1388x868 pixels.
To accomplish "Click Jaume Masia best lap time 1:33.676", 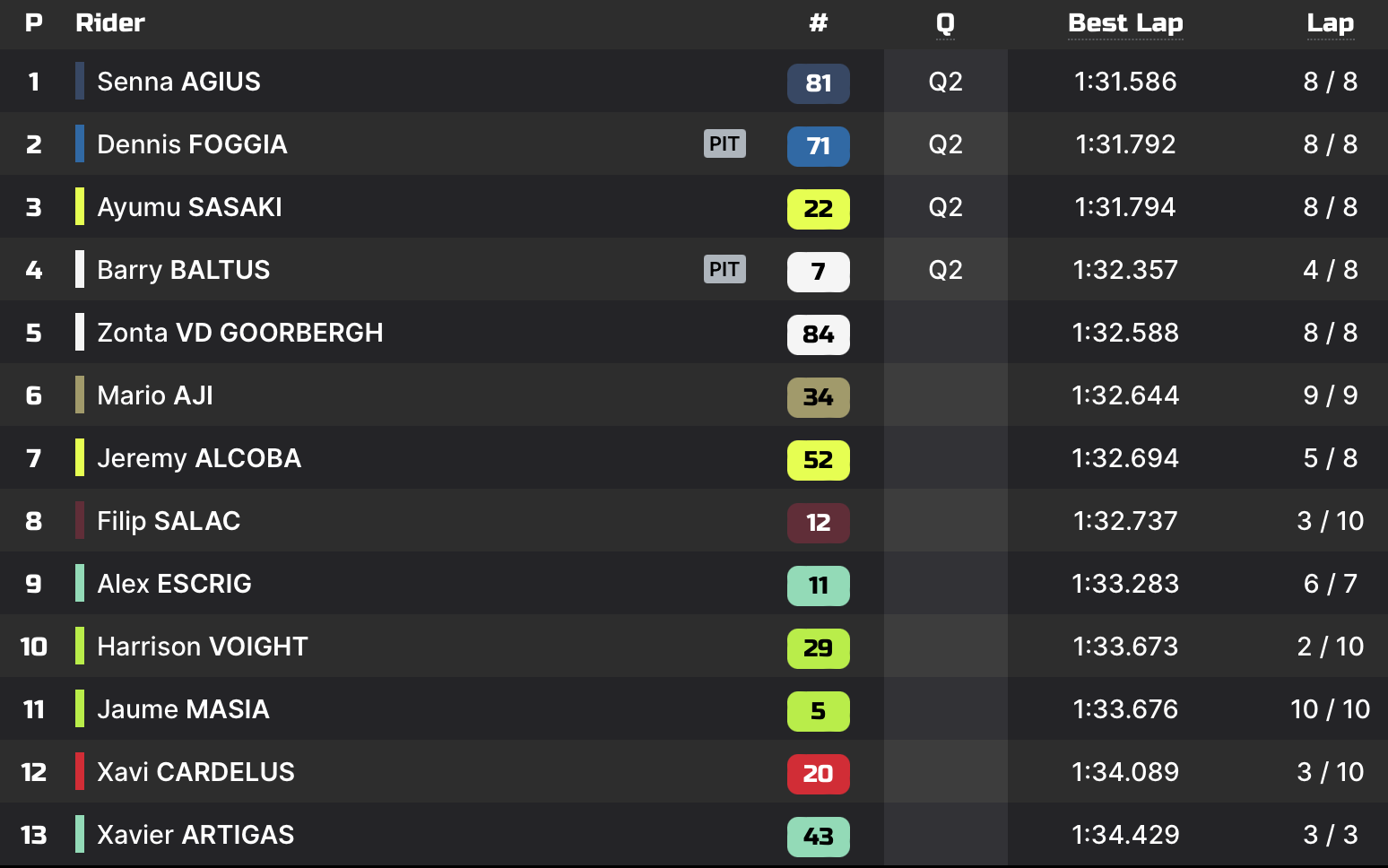I will point(1125,709).
